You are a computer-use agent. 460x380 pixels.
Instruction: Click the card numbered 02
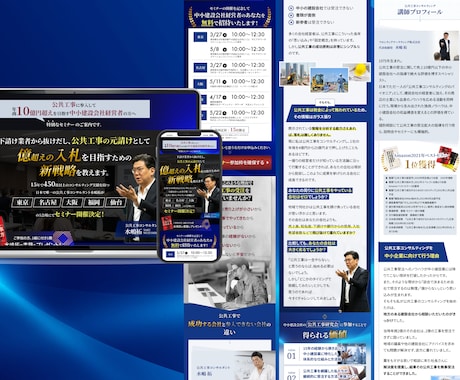point(325,373)
